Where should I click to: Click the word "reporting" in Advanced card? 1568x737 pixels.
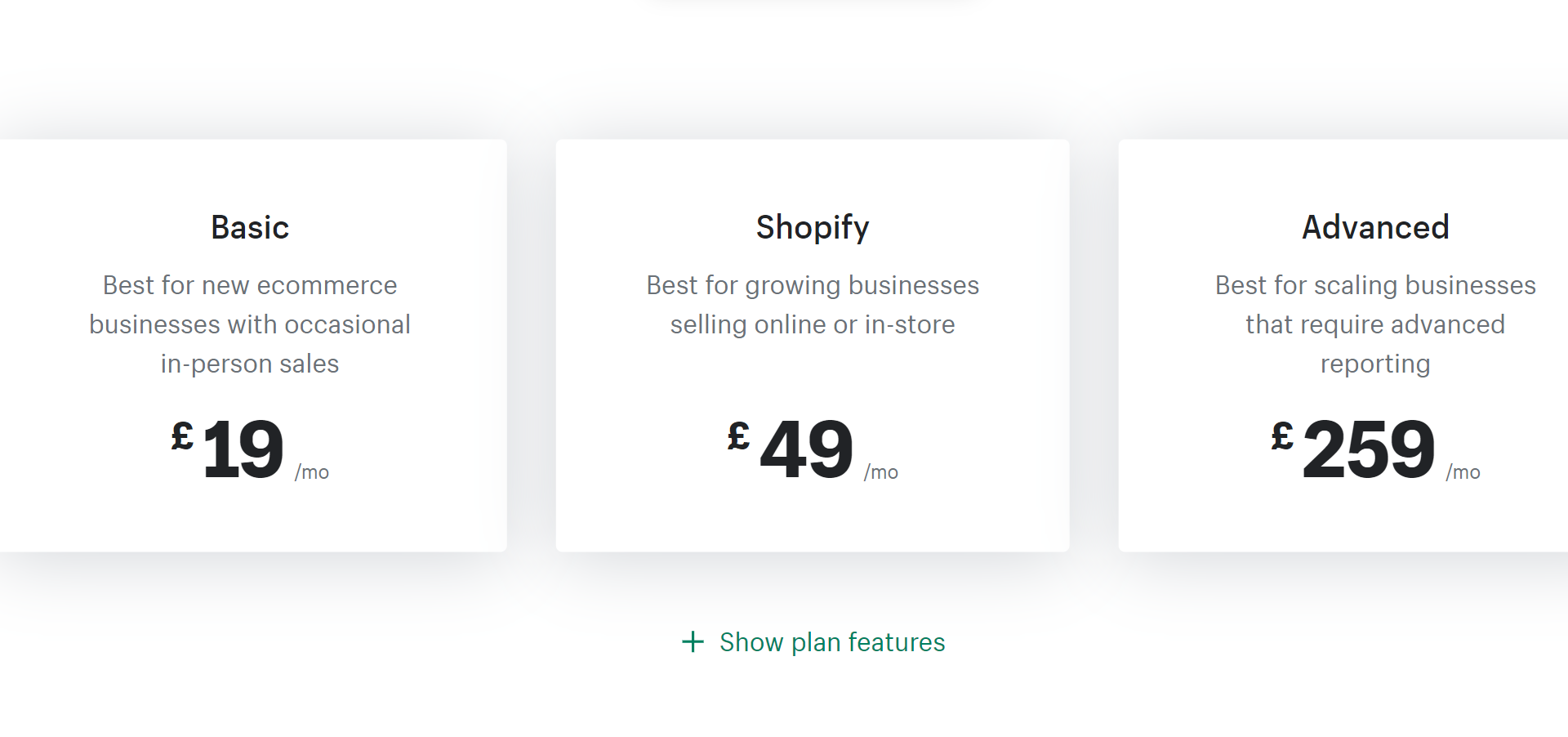(x=1375, y=364)
